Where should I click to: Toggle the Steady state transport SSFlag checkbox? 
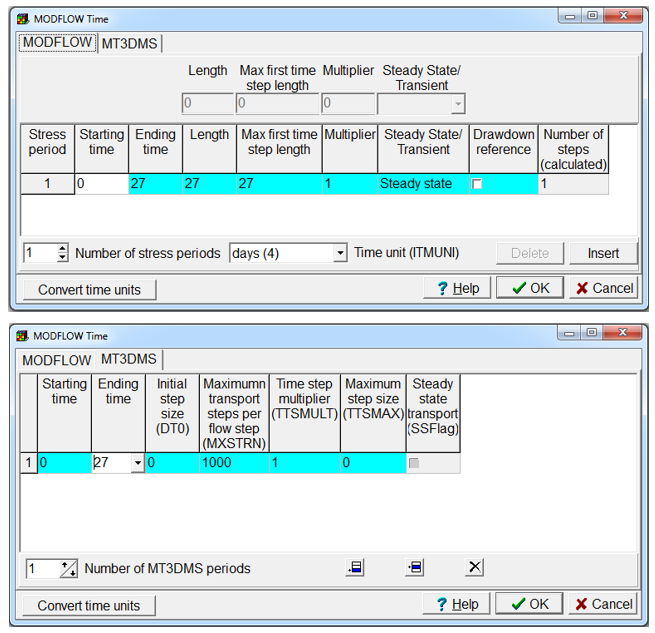click(x=414, y=463)
